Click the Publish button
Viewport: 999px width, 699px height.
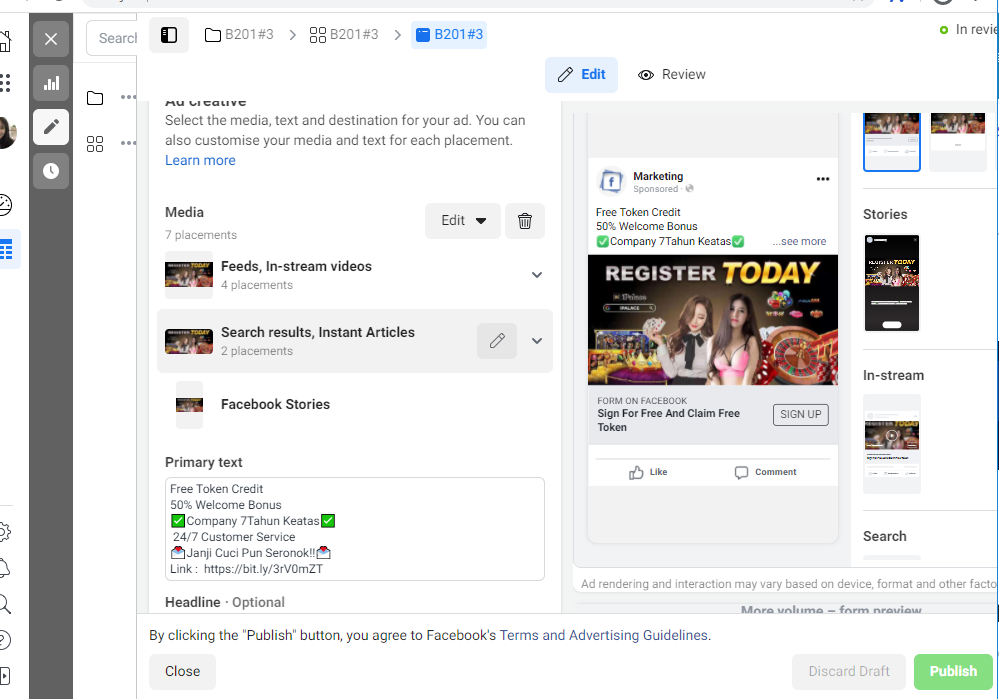click(953, 672)
